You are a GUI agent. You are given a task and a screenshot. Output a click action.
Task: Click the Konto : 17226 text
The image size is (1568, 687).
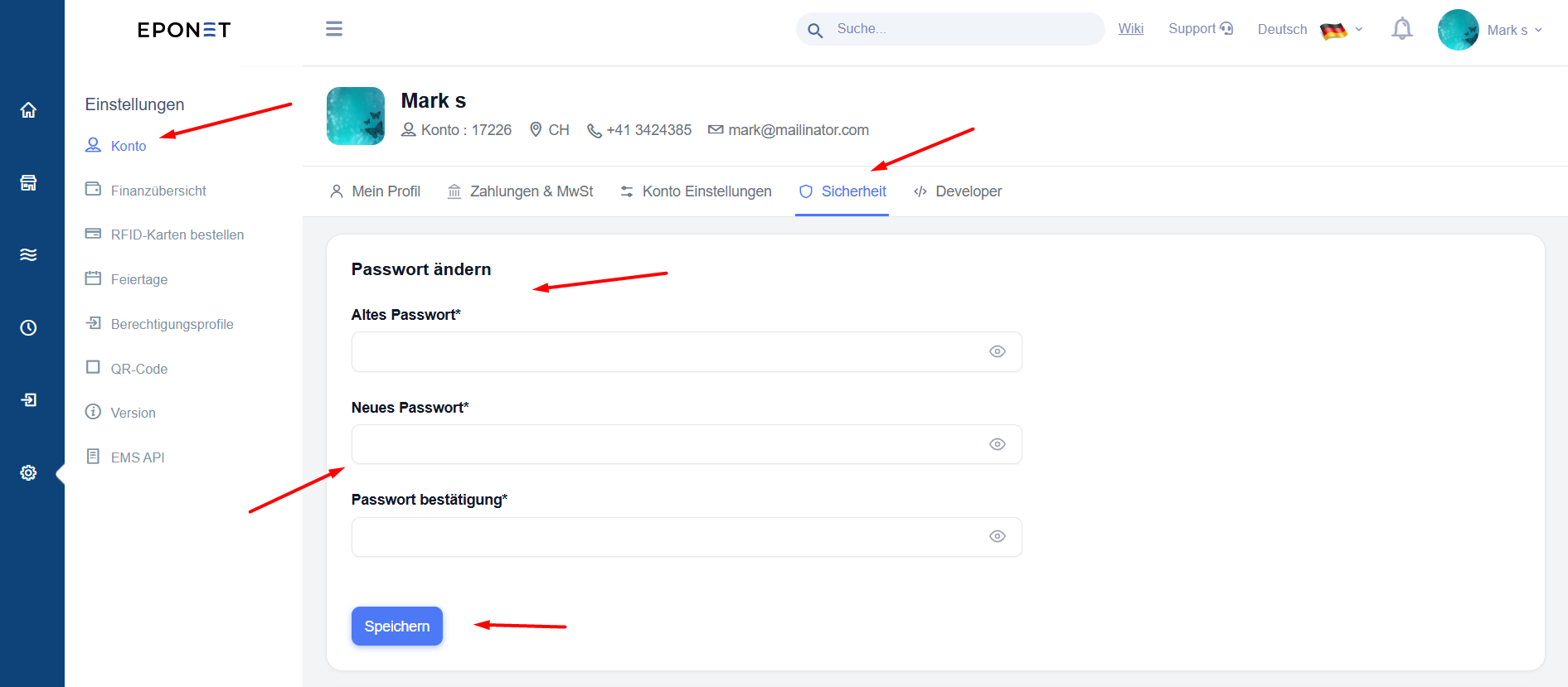466,130
